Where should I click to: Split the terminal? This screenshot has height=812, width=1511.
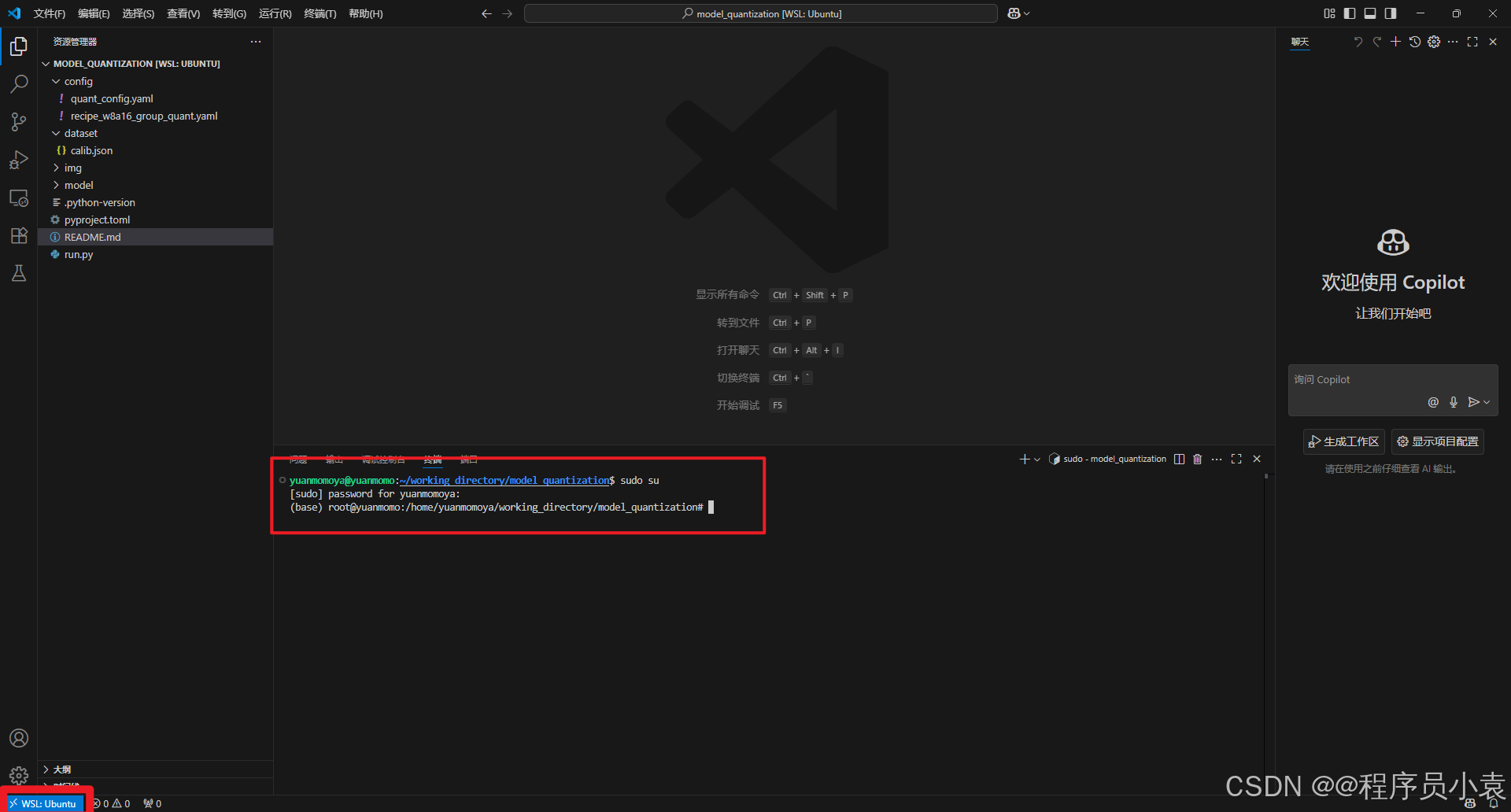(1179, 459)
